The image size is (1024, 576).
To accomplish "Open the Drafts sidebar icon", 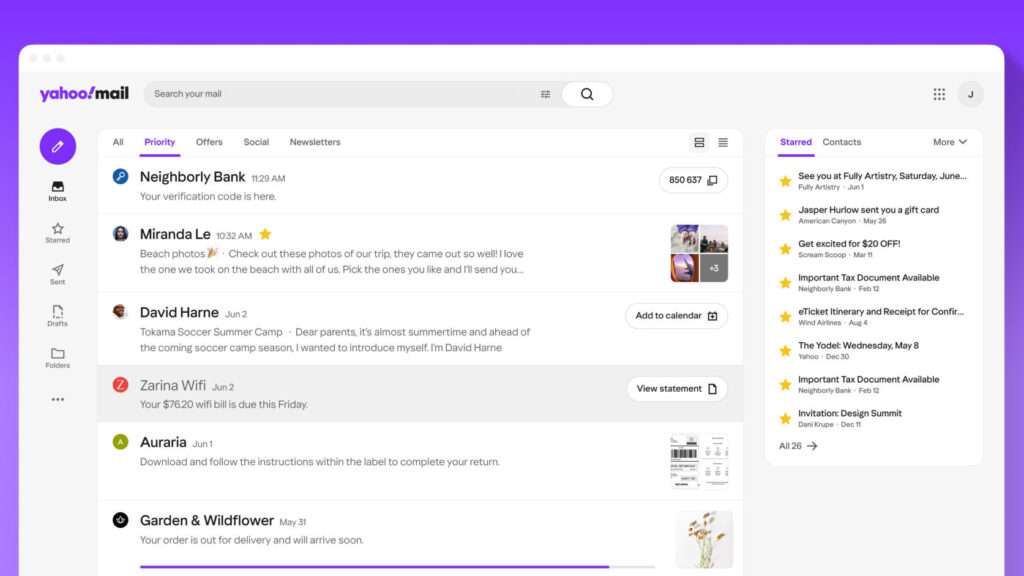I will click(57, 316).
